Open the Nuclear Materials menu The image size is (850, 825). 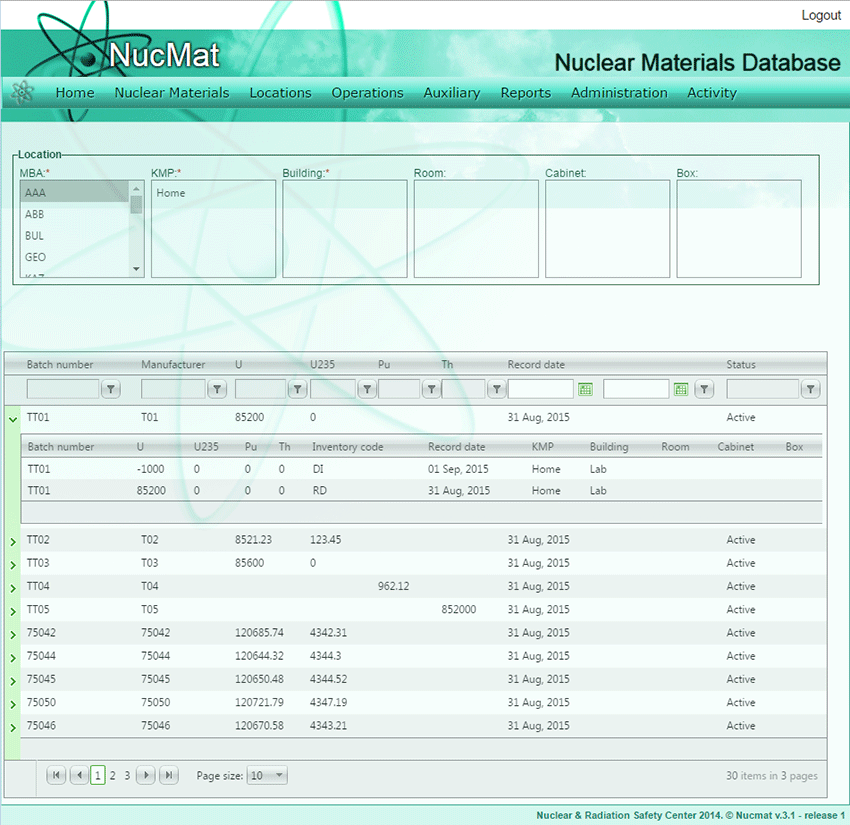click(x=172, y=93)
